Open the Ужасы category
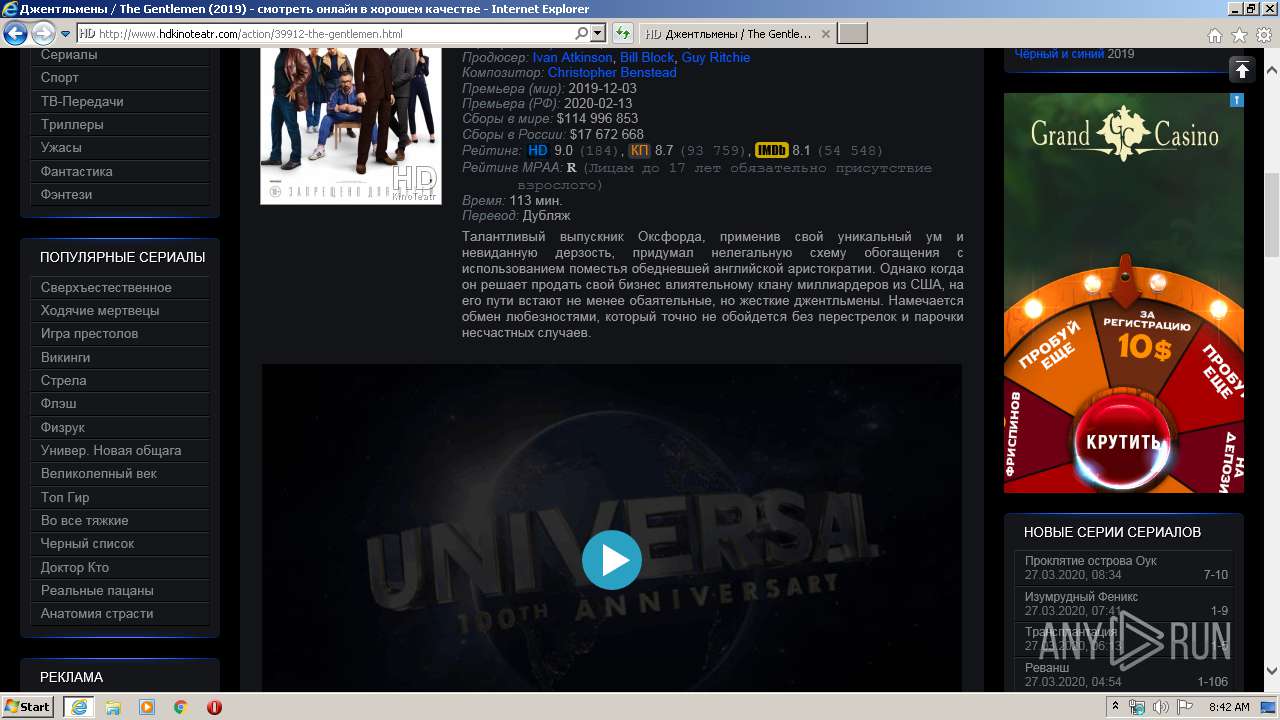Viewport: 1280px width, 720px height. click(120, 147)
